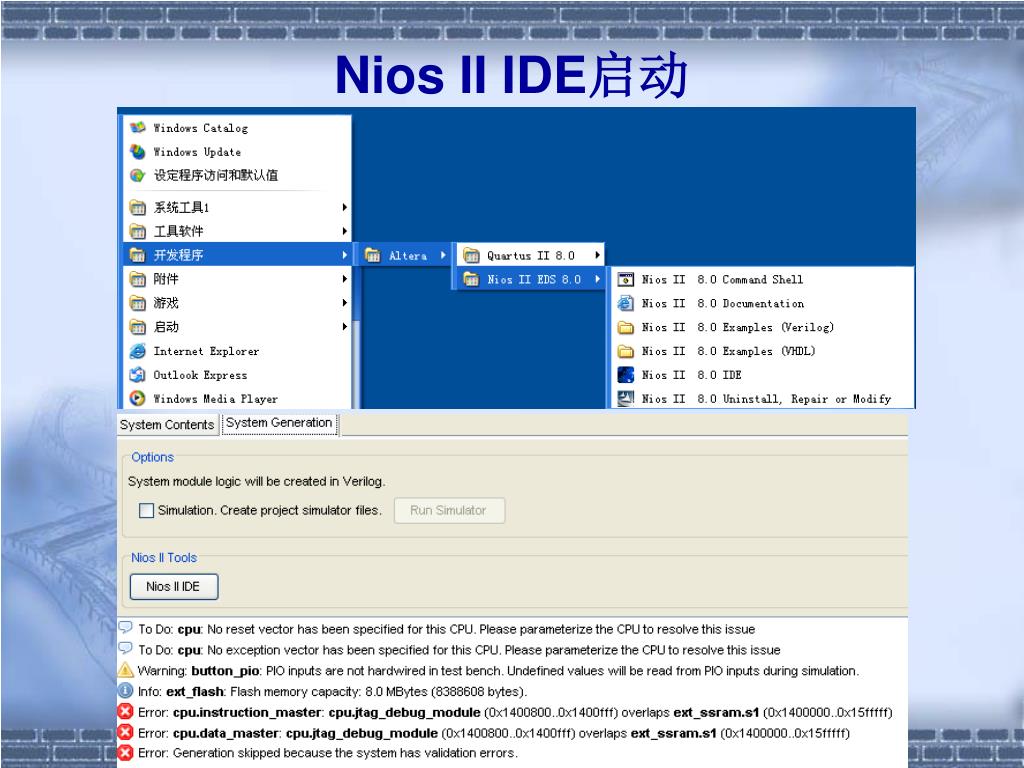The image size is (1024, 768).
Task: Select Nios II 8.0 Documentation menu text
Action: click(x=723, y=304)
